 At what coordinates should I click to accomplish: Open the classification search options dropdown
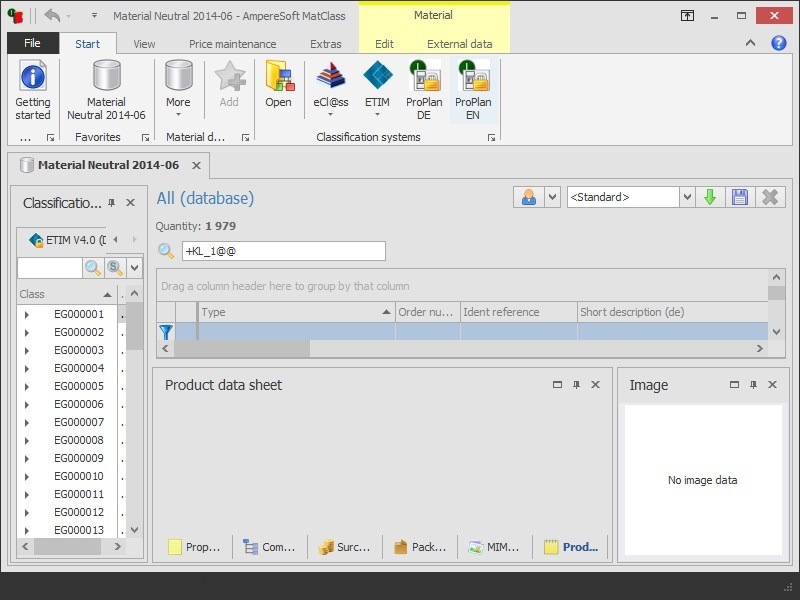tap(135, 267)
